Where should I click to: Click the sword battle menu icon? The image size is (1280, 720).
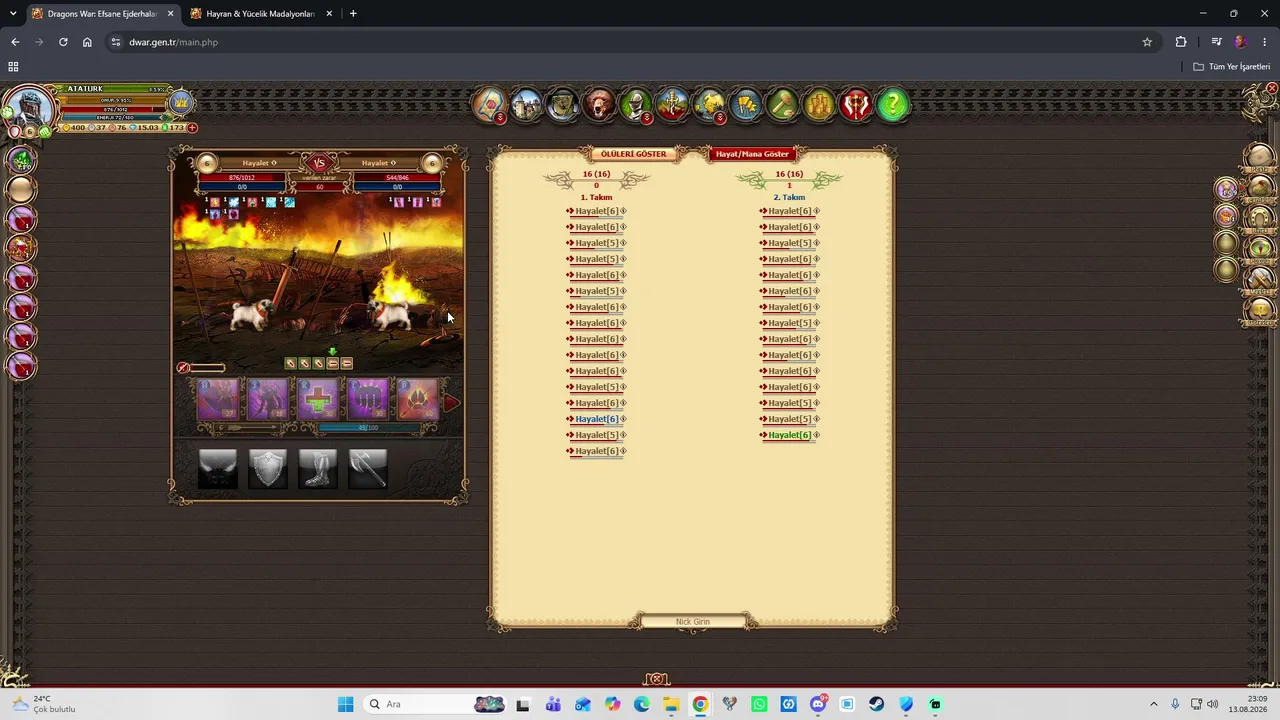click(673, 104)
